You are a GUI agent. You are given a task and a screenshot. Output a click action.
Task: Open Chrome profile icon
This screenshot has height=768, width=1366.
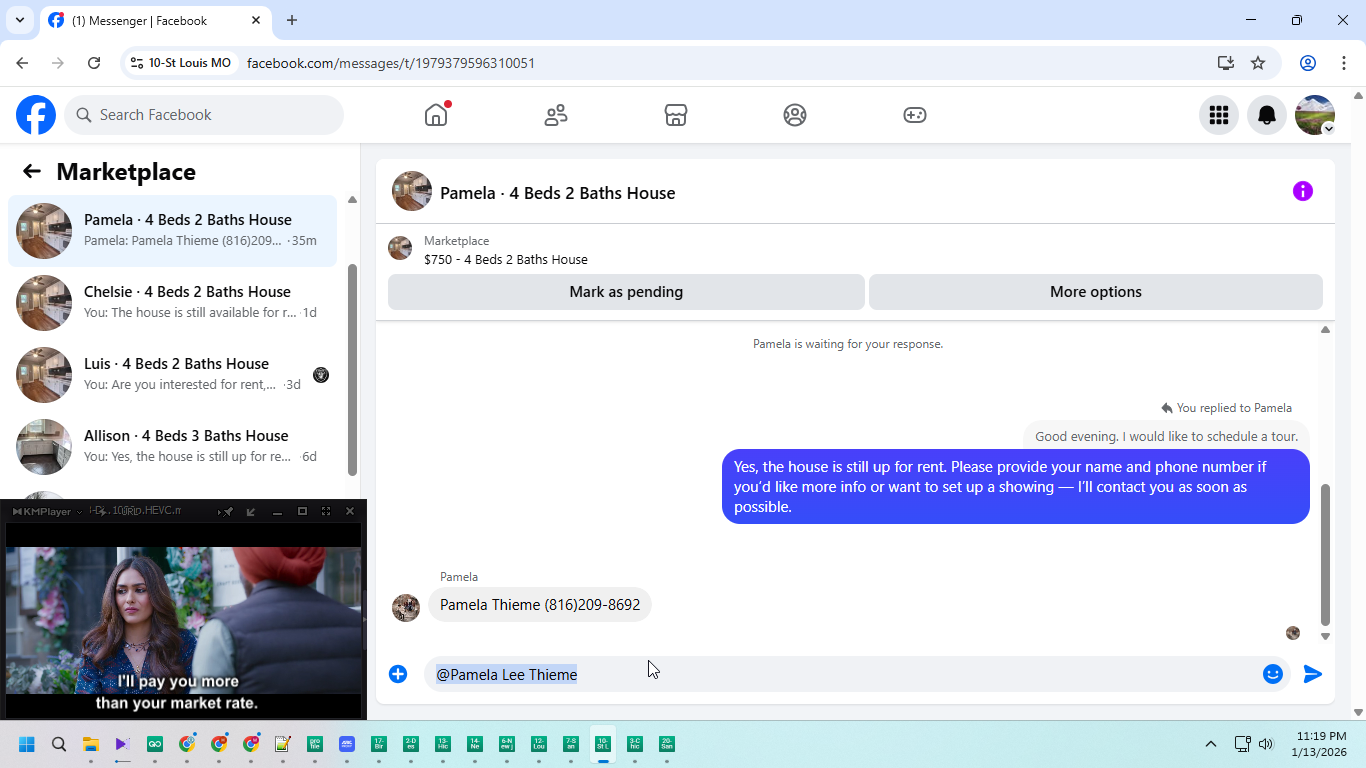click(x=1308, y=63)
